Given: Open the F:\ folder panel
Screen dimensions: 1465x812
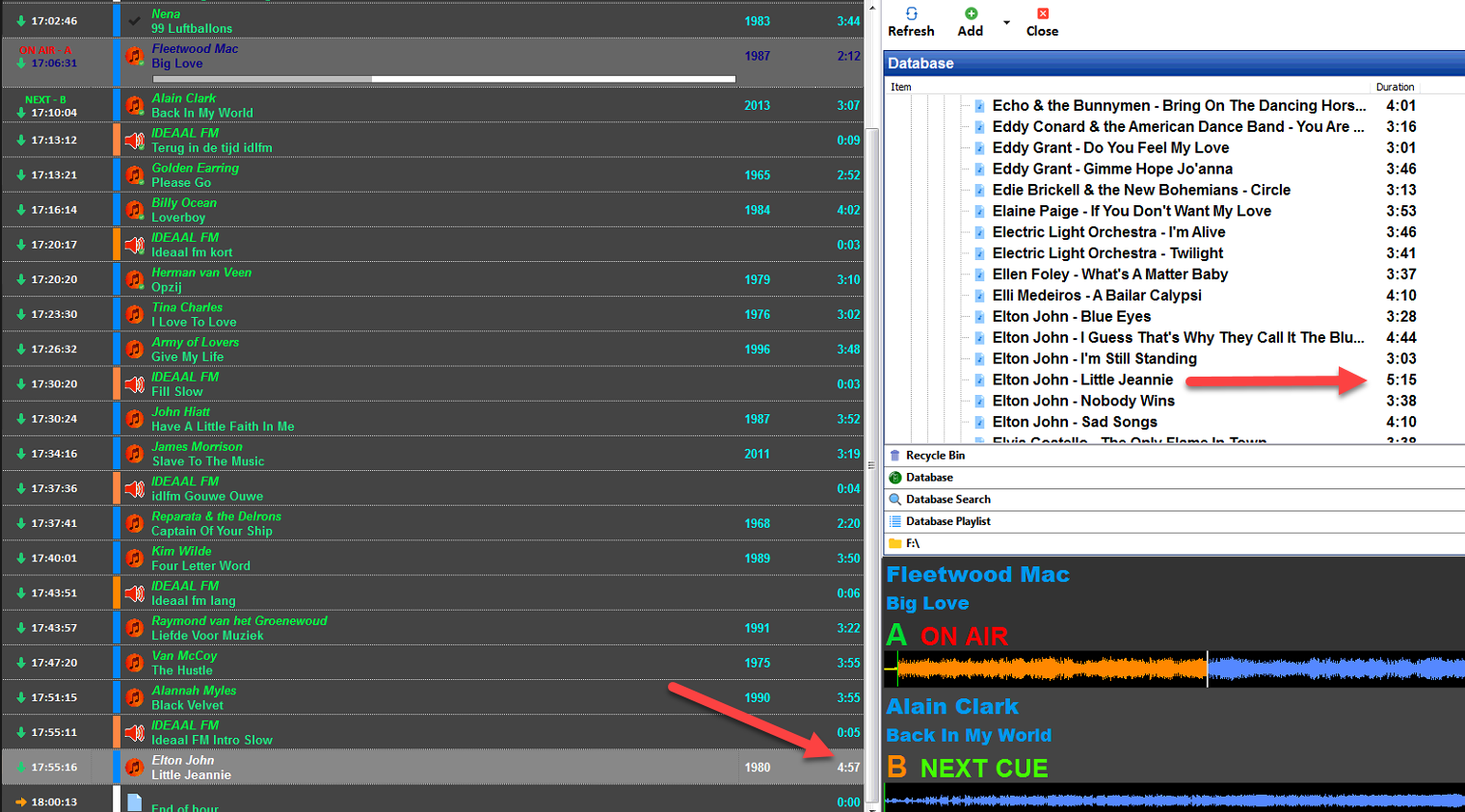Looking at the screenshot, I should [x=913, y=543].
